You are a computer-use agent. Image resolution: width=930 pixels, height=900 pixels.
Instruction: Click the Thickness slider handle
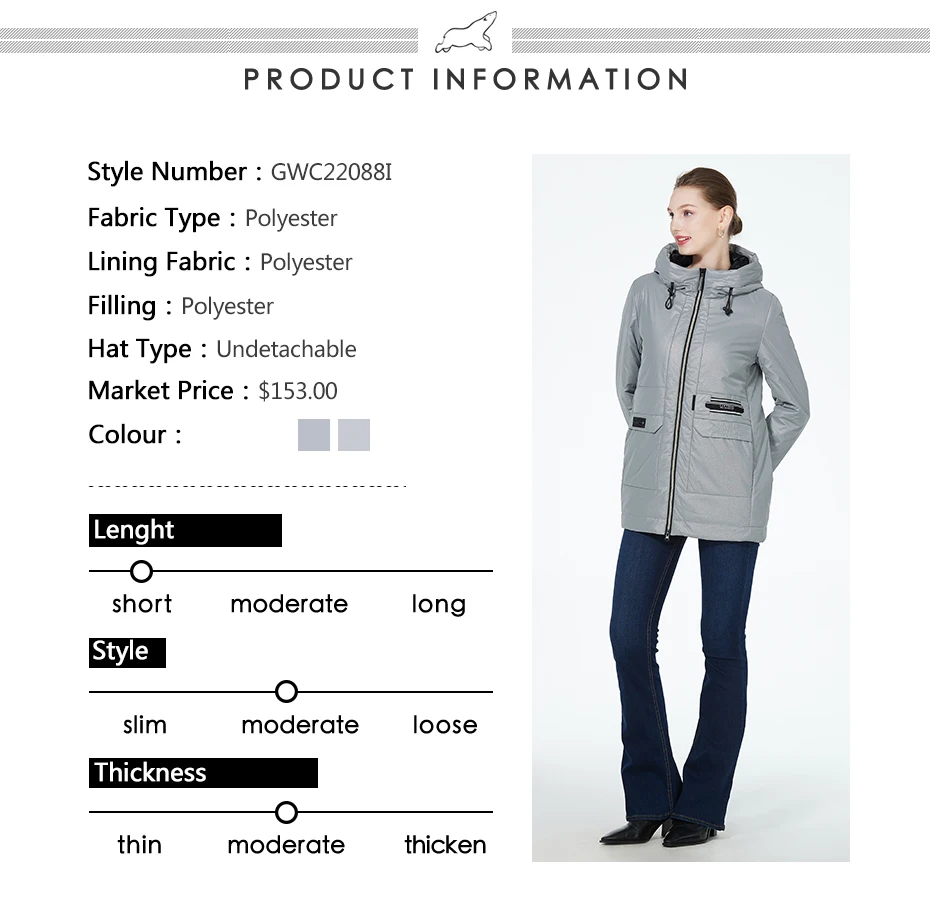point(286,813)
